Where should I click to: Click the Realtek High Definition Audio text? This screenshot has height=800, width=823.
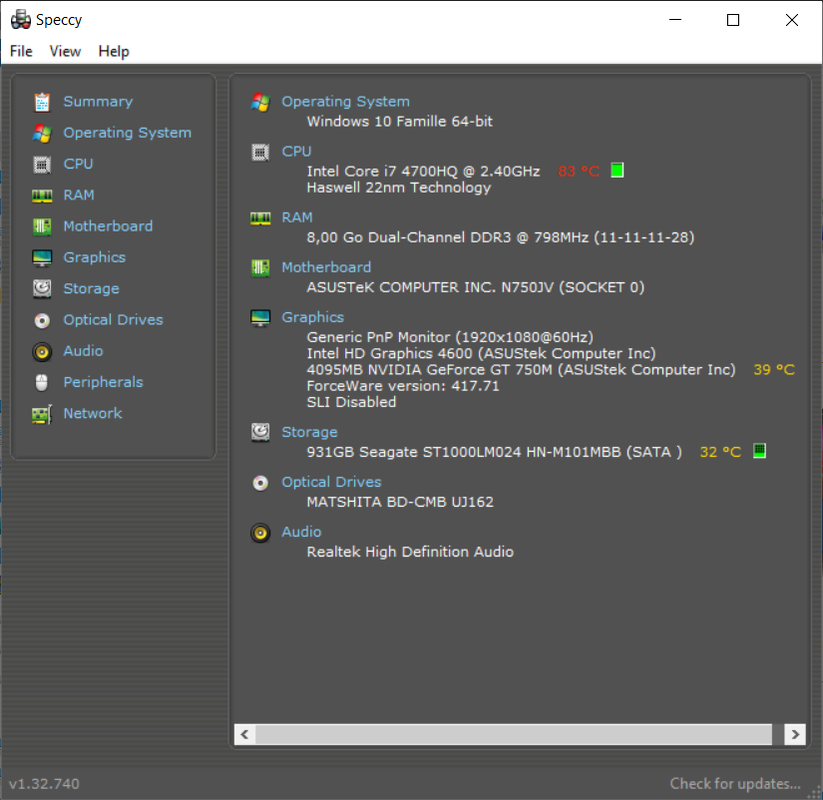click(x=410, y=552)
